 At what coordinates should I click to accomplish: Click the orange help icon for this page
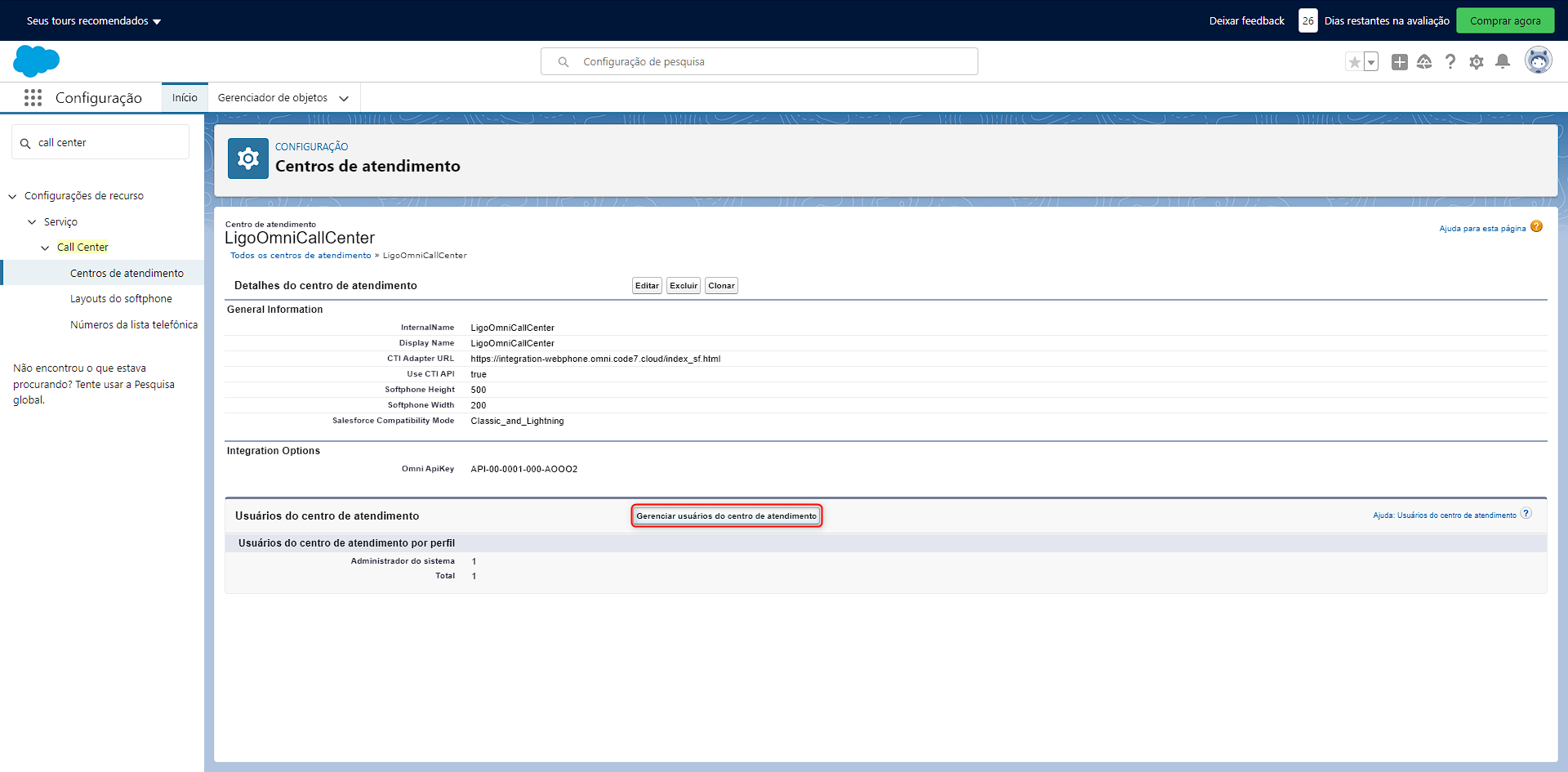1536,226
